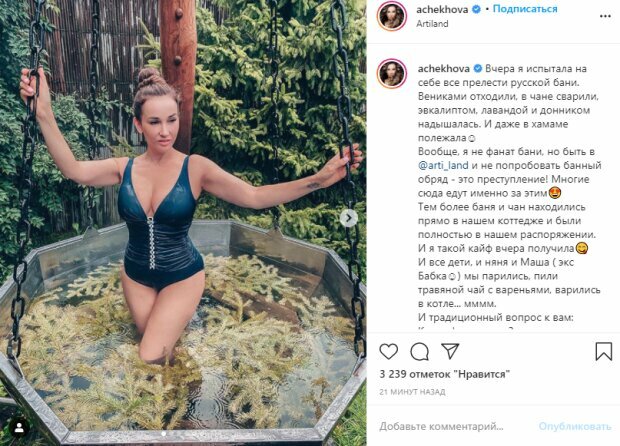Click the header profile avatar
620x446 pixels.
[391, 16]
